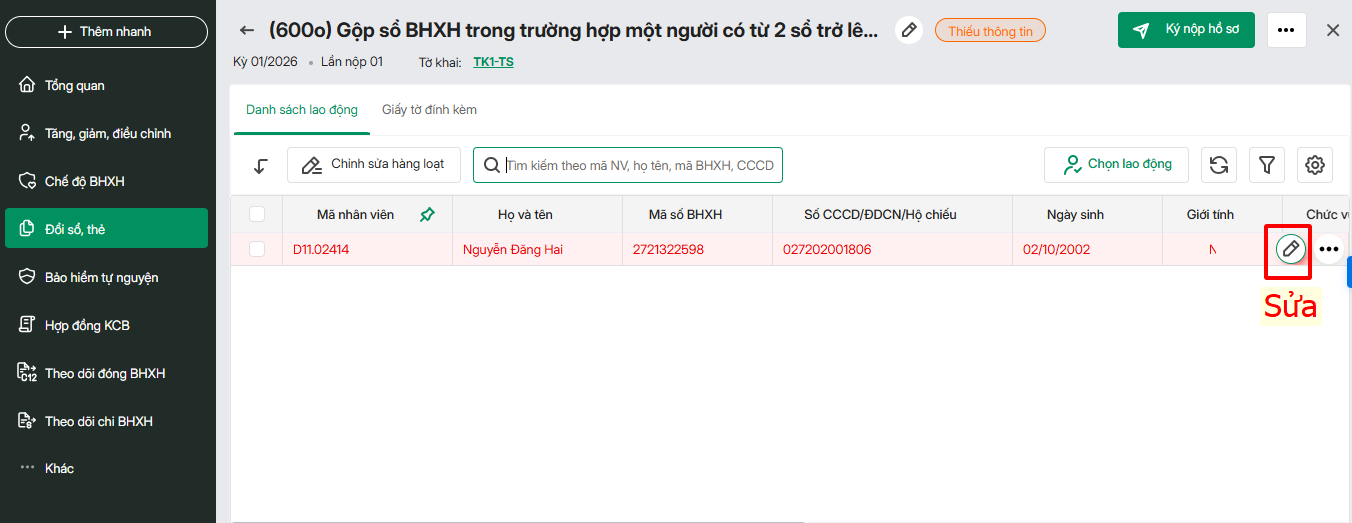Open the filter icon
The height and width of the screenshot is (523, 1352).
1267,165
